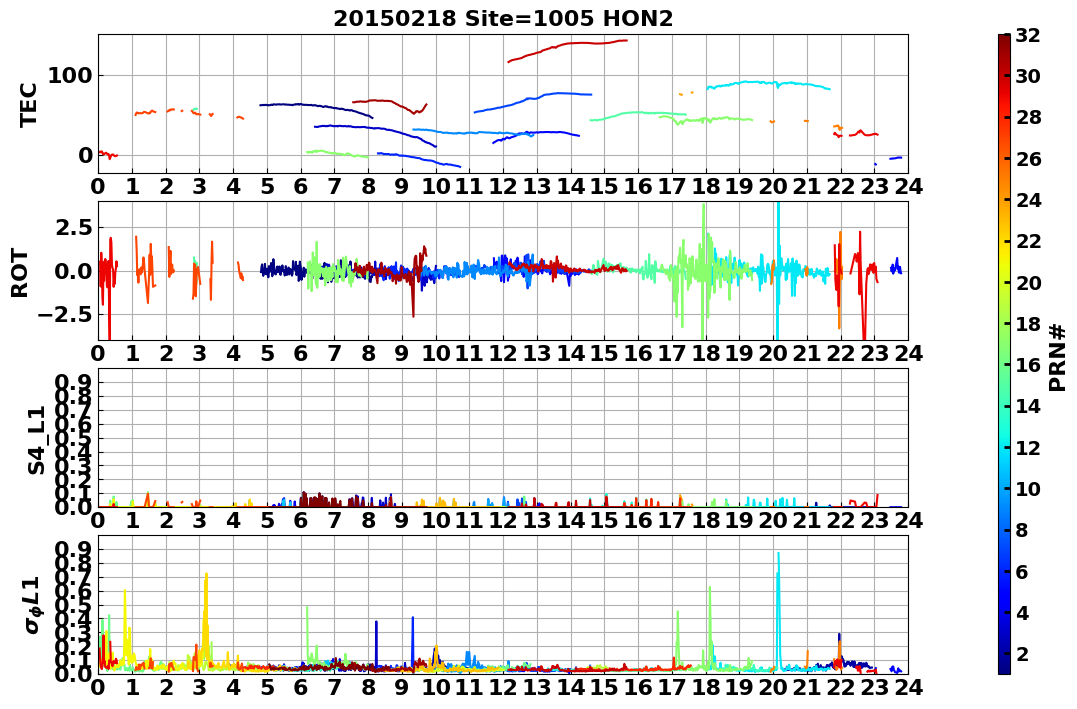Viewport: 1077px width, 709px height.
Task: Click hour "6" on the ROT panel x-axis
Action: (x=300, y=353)
